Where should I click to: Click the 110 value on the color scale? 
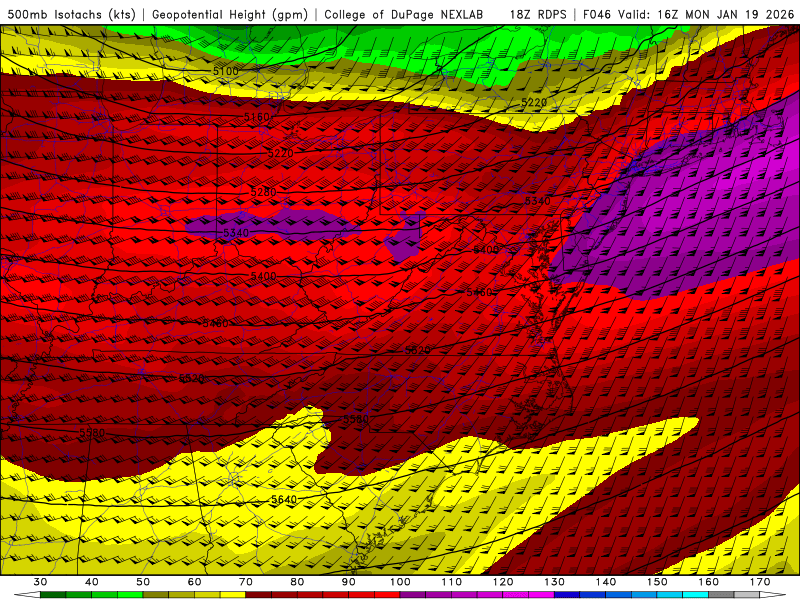coord(452,582)
